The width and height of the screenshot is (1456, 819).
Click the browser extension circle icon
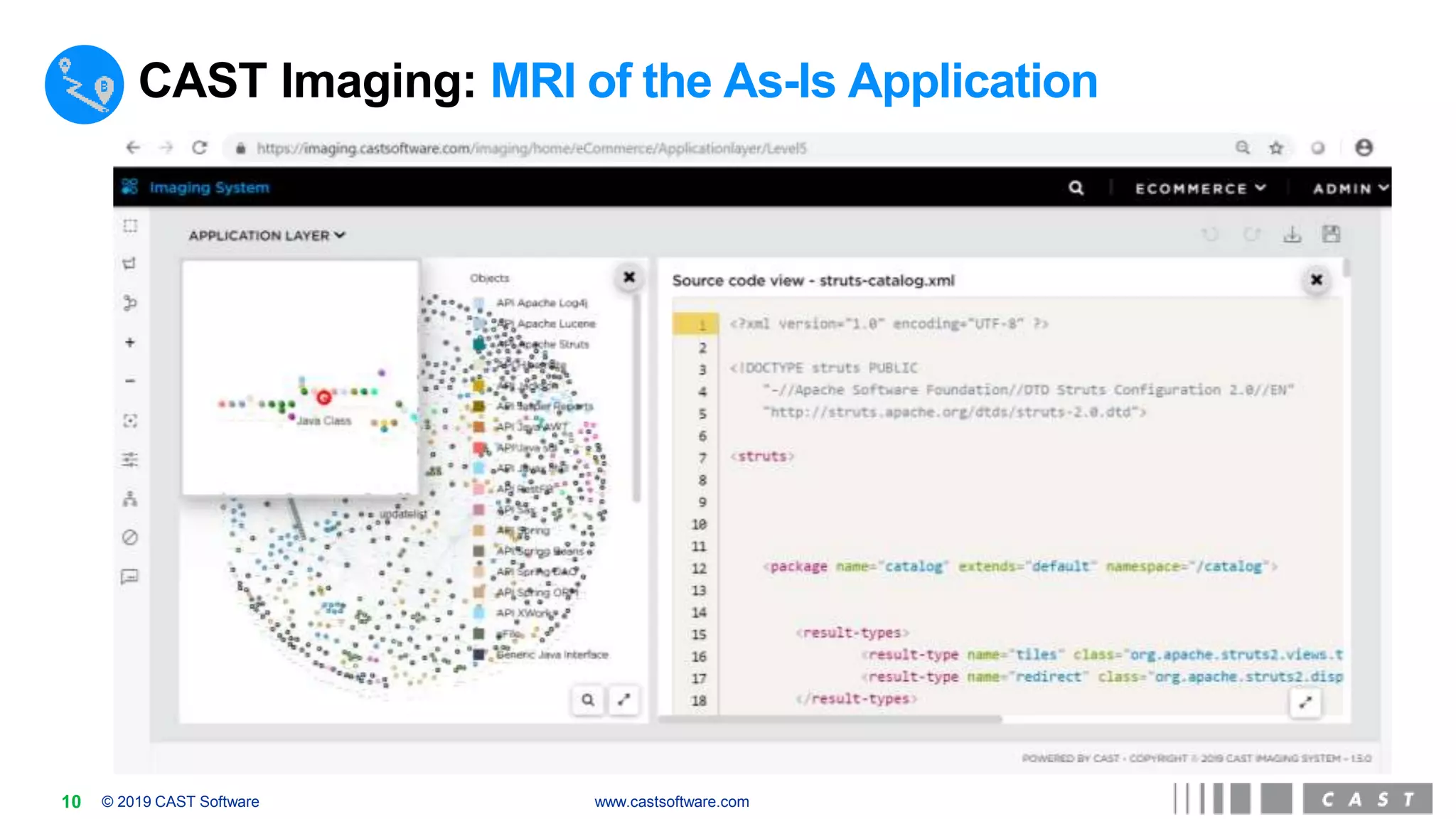pyautogui.click(x=1318, y=148)
